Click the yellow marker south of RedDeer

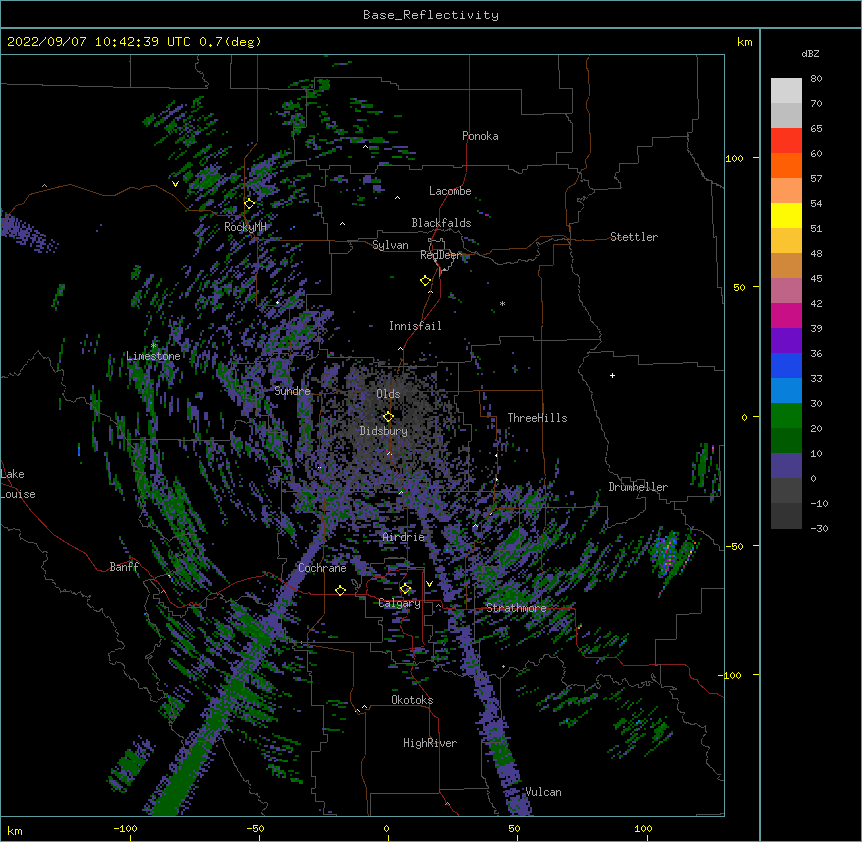pos(426,281)
